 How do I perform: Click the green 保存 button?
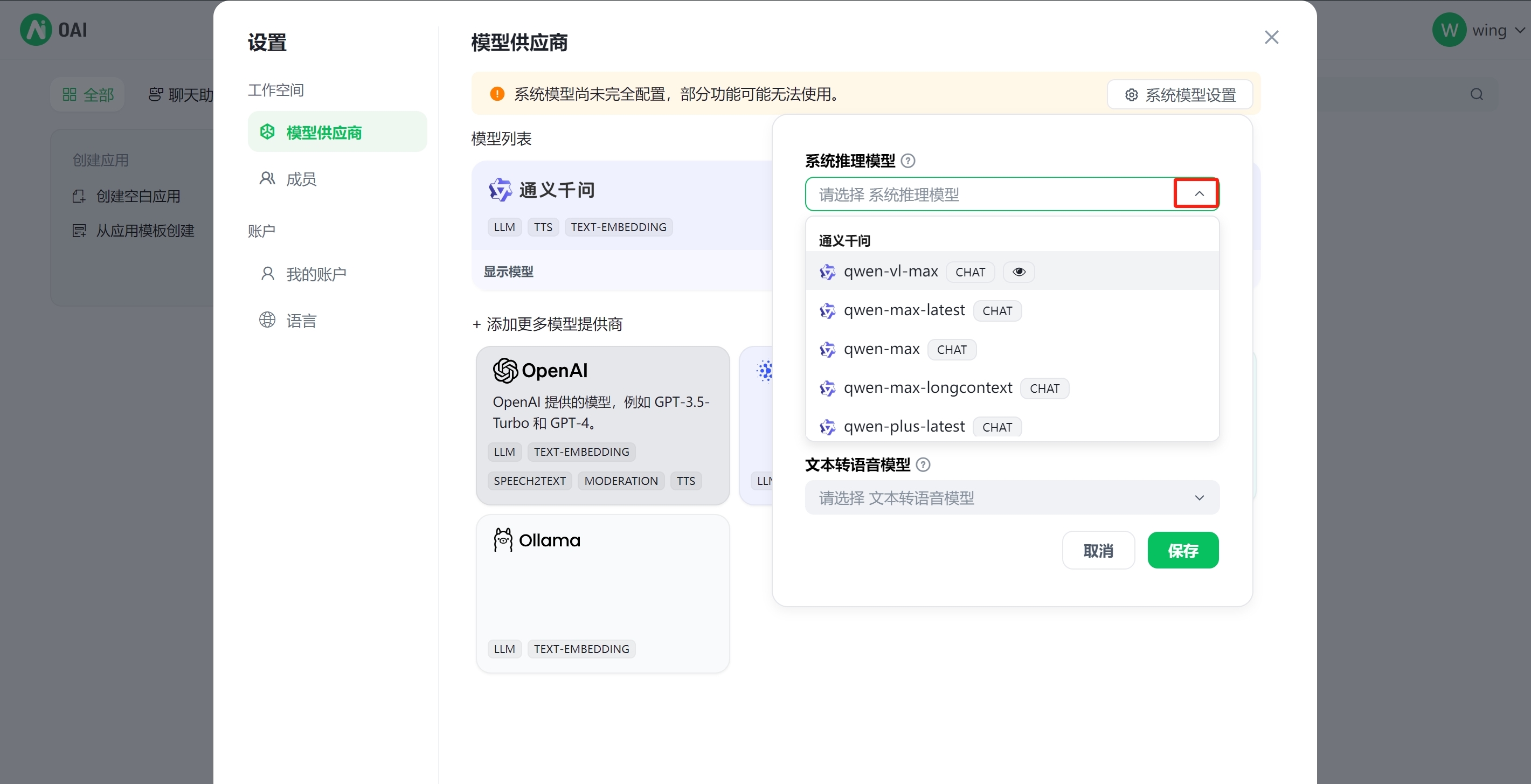click(1183, 550)
